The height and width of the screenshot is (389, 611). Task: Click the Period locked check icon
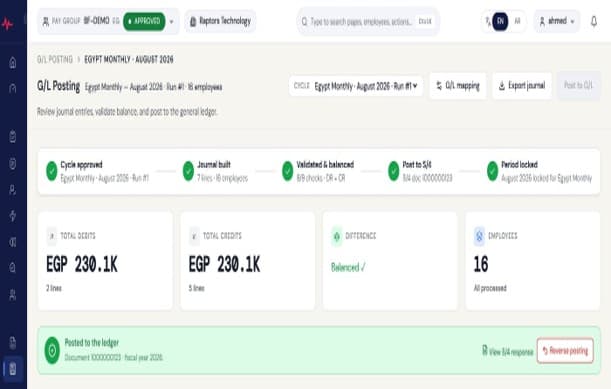click(493, 171)
